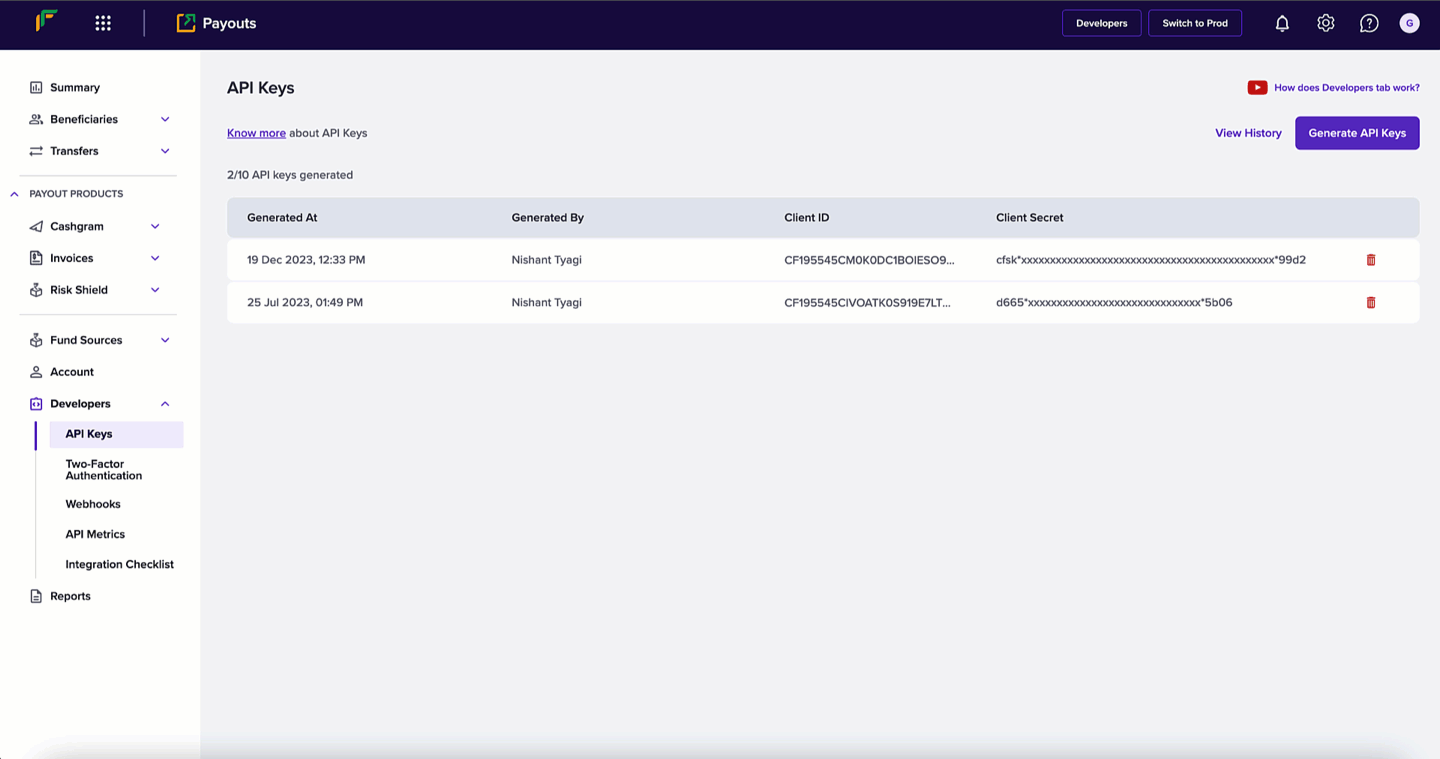Open the settings gear icon
This screenshot has width=1440, height=759.
tap(1325, 22)
